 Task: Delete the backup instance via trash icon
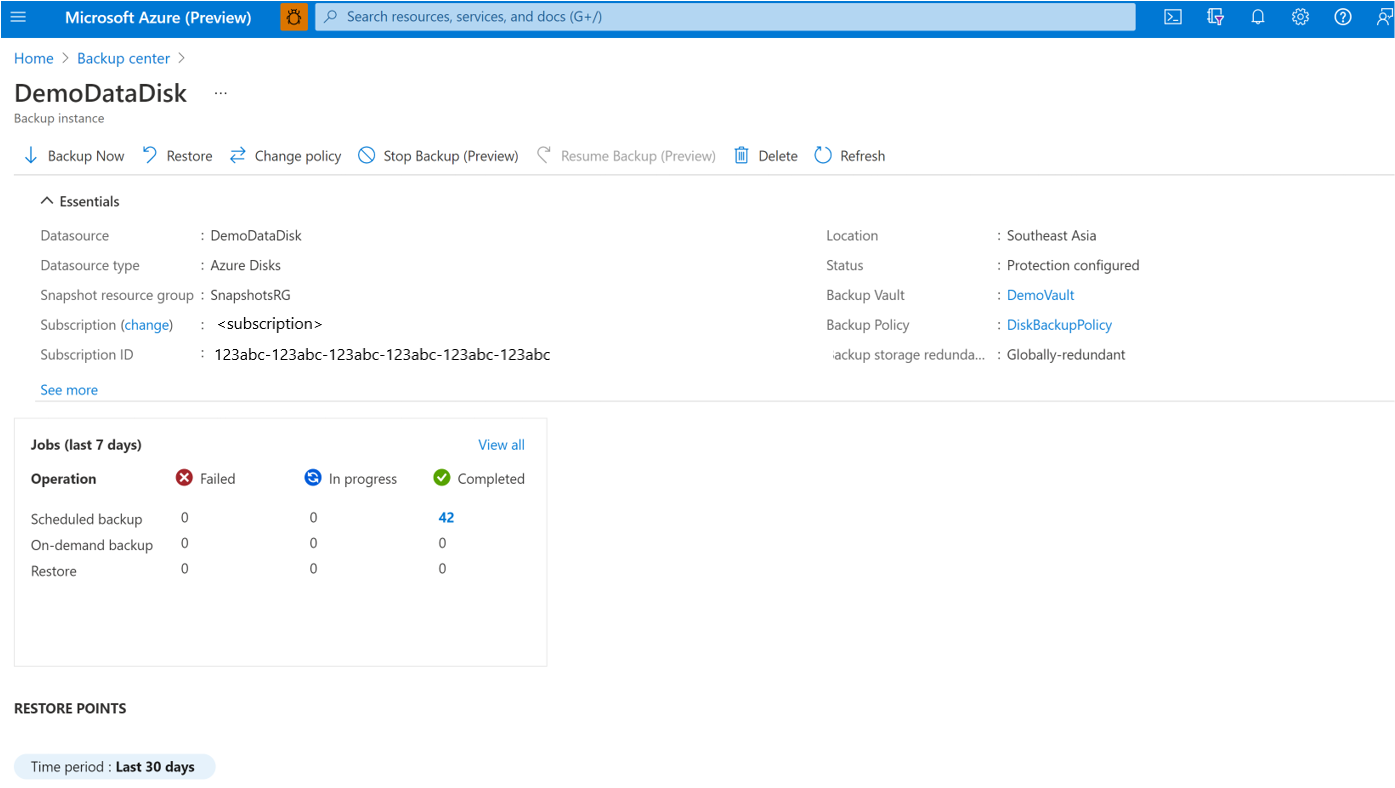pos(764,155)
